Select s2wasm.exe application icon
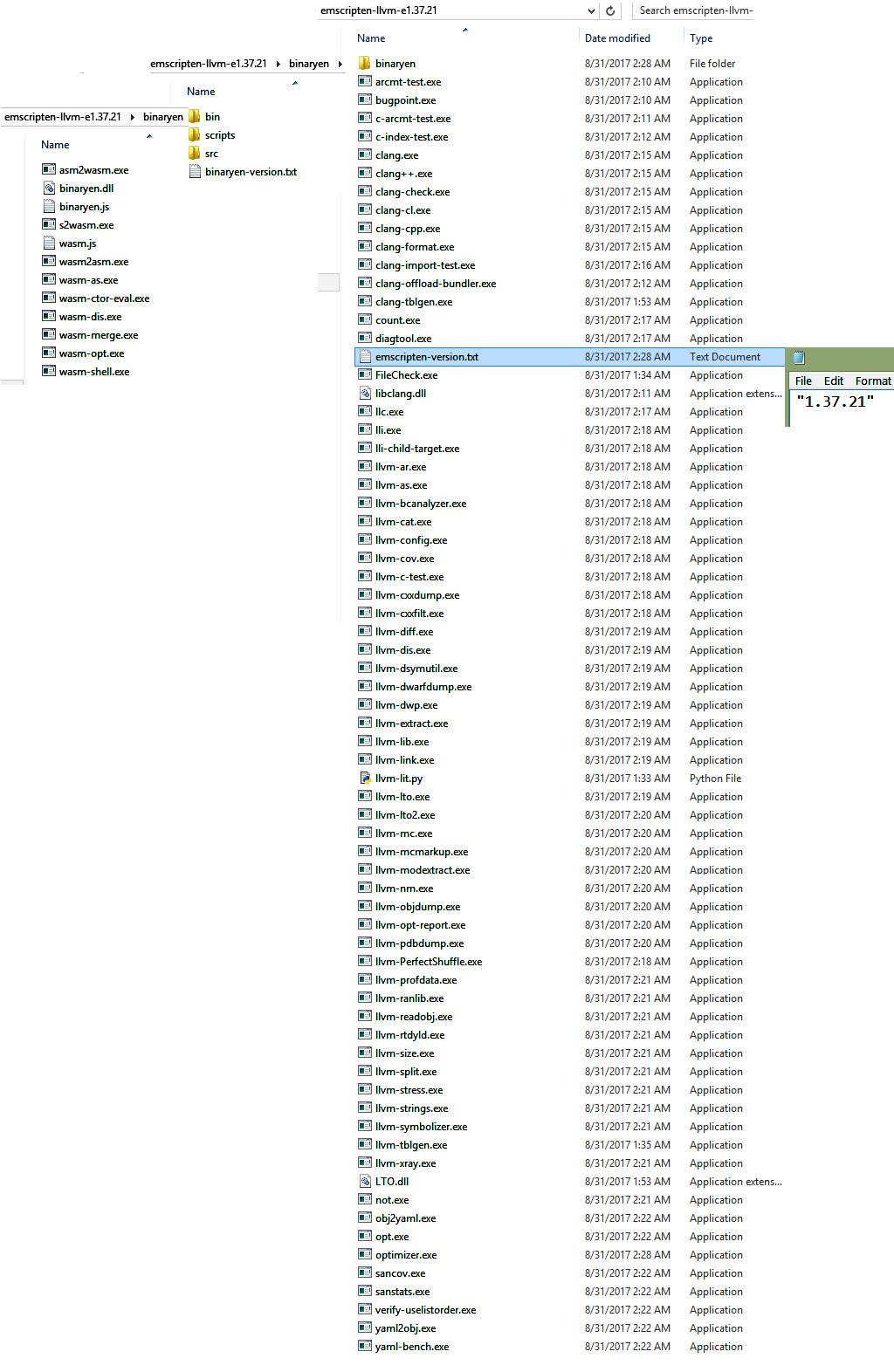The height and width of the screenshot is (1372, 894). tap(49, 224)
